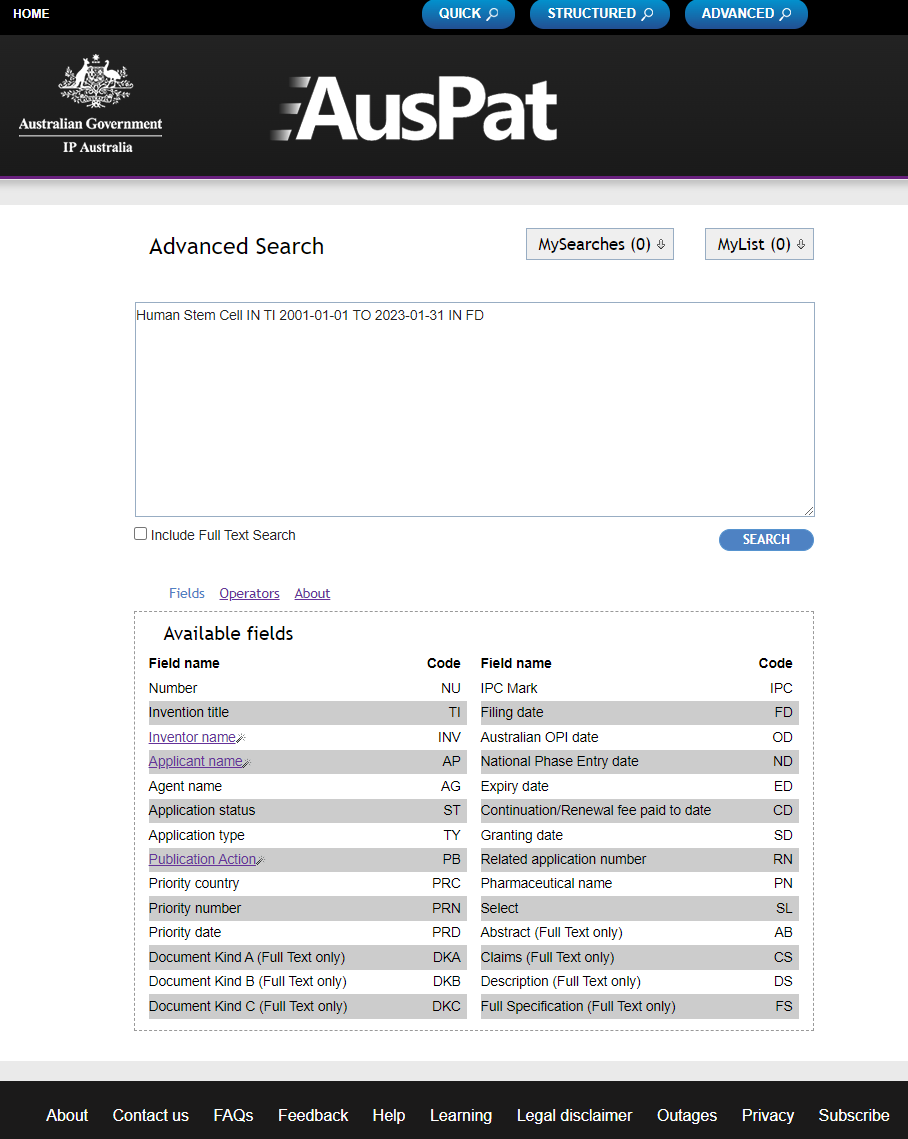Click the magnifier icon on the Structured button
The height and width of the screenshot is (1139, 908).
647,14
